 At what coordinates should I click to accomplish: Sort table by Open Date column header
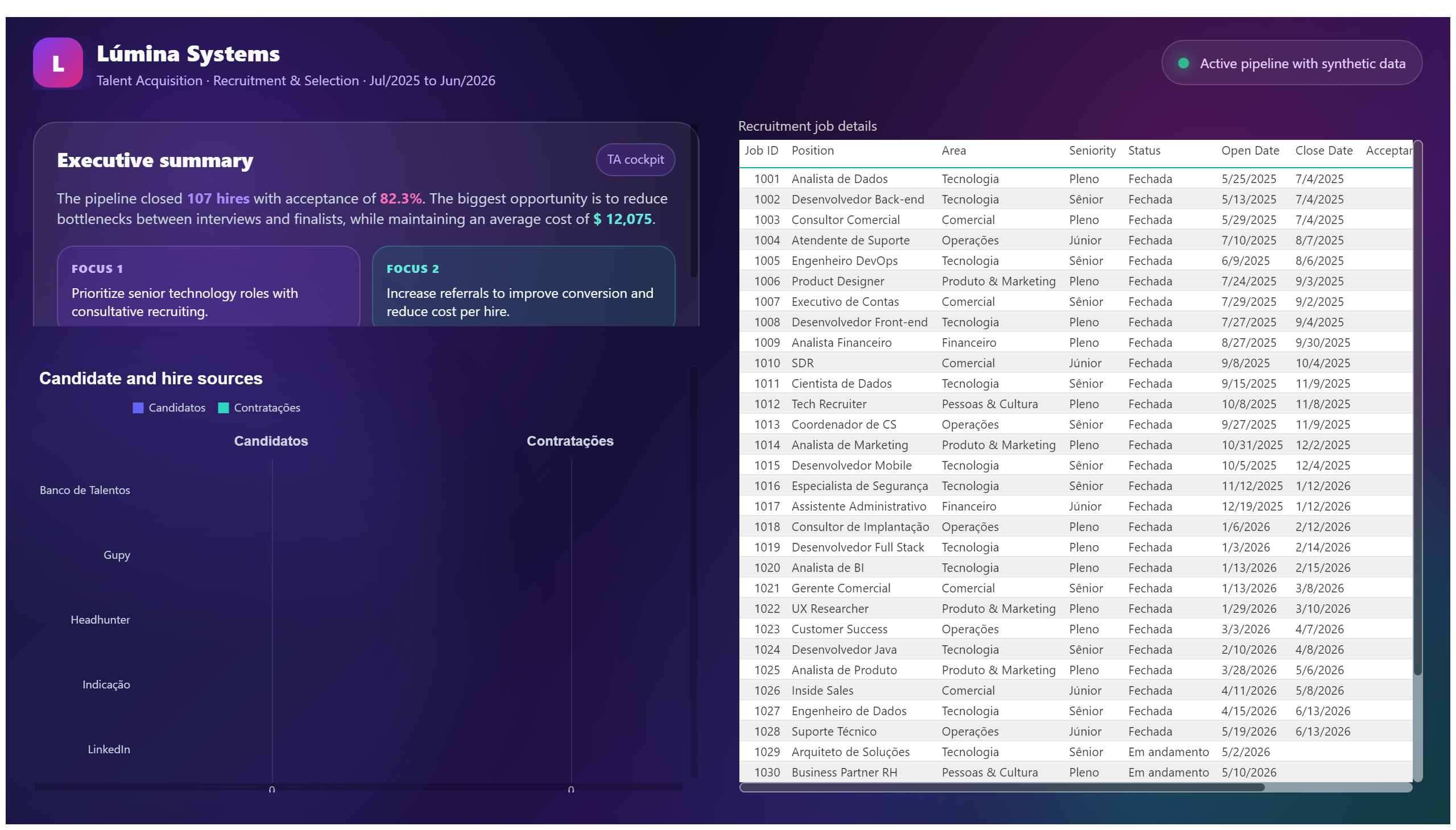(1250, 151)
